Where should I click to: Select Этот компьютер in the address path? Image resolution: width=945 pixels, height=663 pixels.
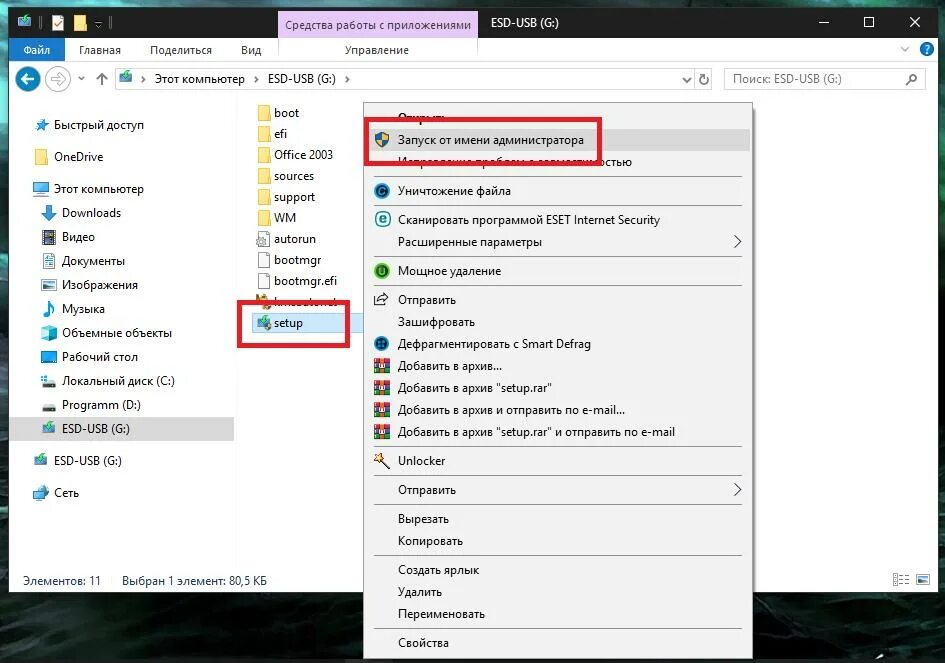(199, 79)
